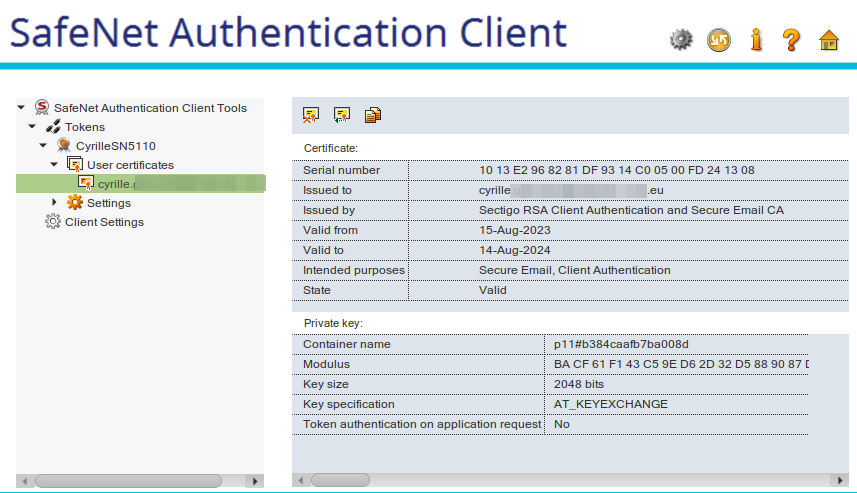The height and width of the screenshot is (493, 857).
Task: Select the CyrilleSN5110 token
Action: pos(115,146)
